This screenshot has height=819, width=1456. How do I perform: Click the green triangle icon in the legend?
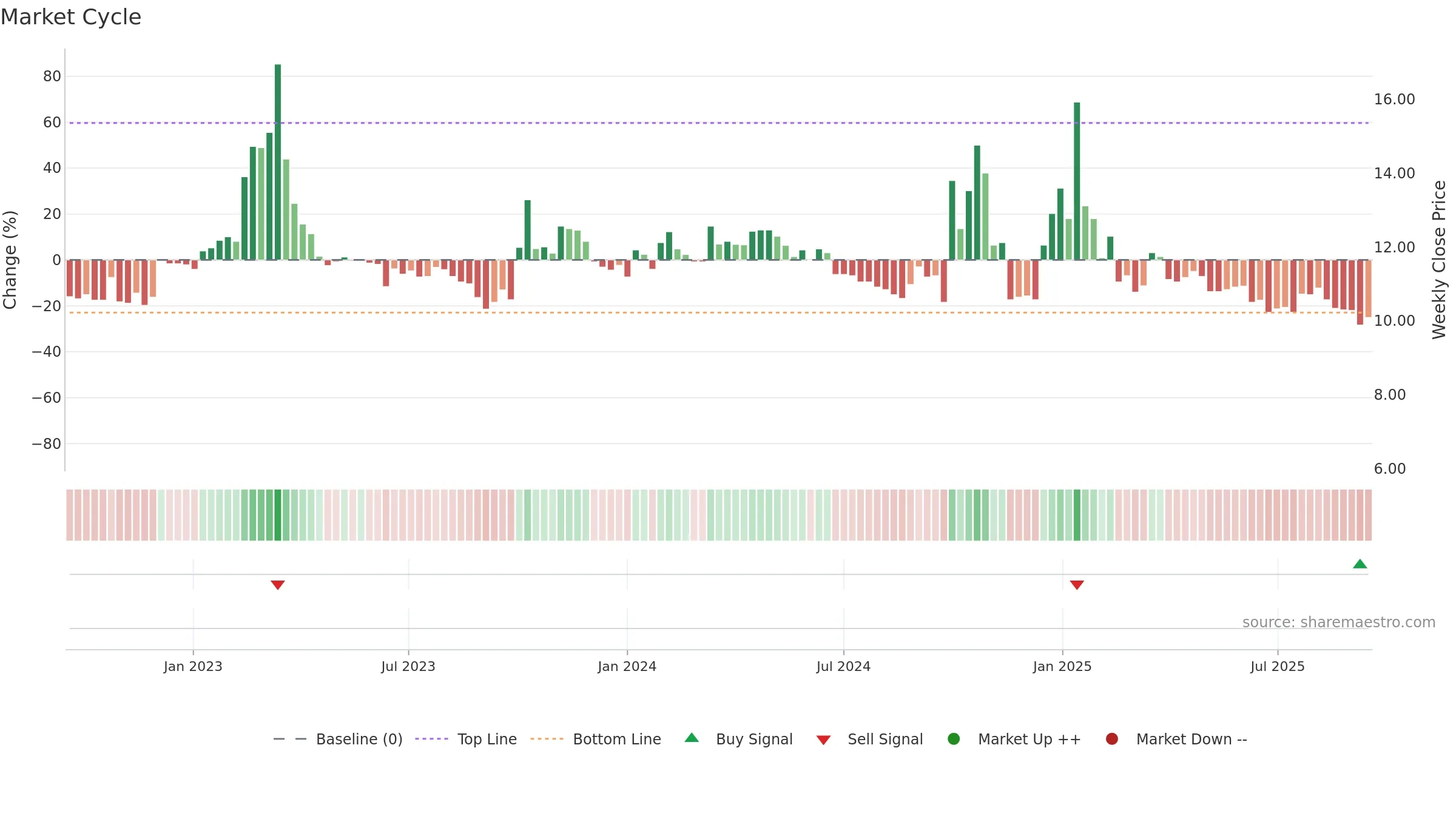[692, 738]
